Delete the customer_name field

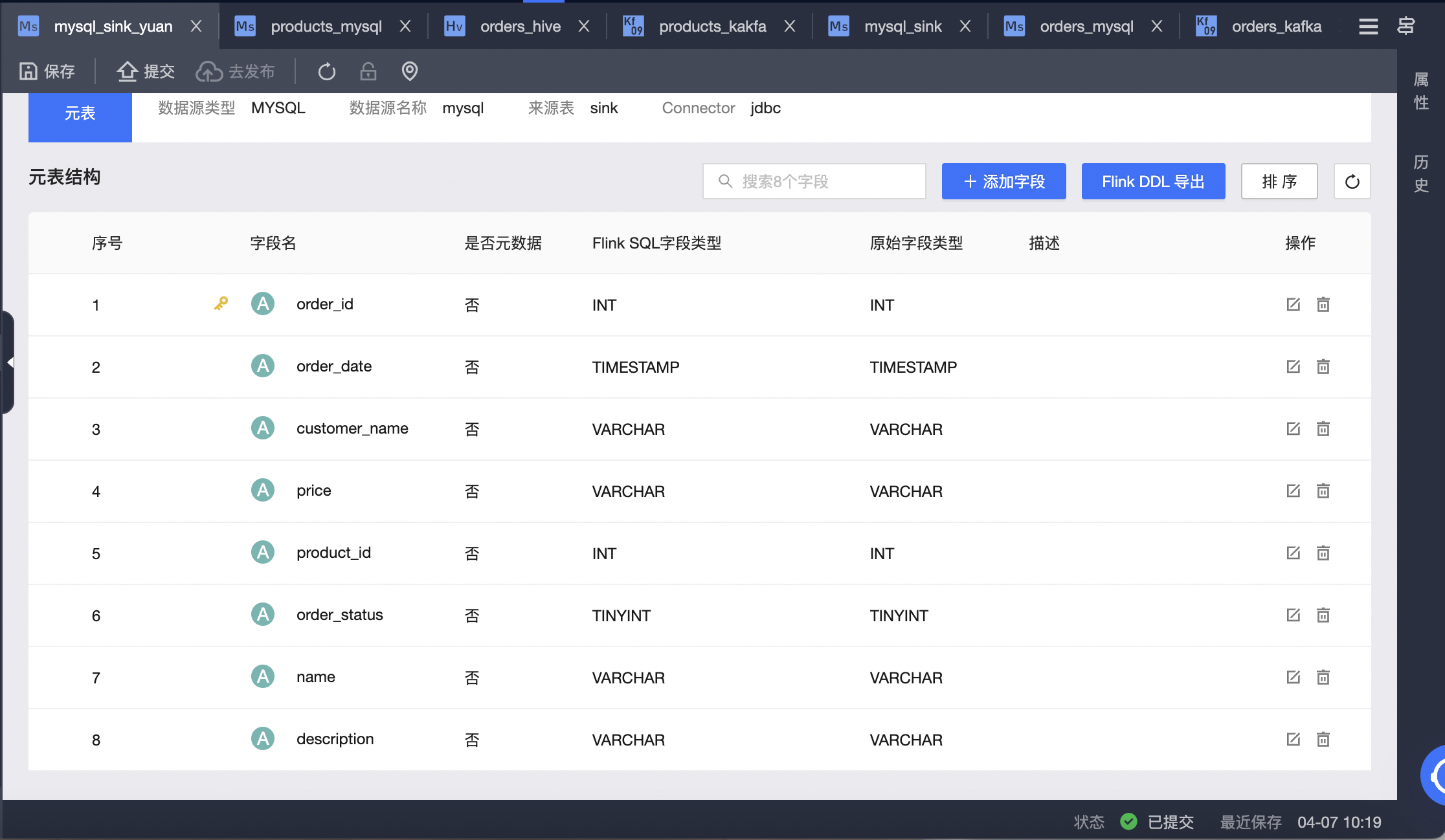(x=1323, y=428)
